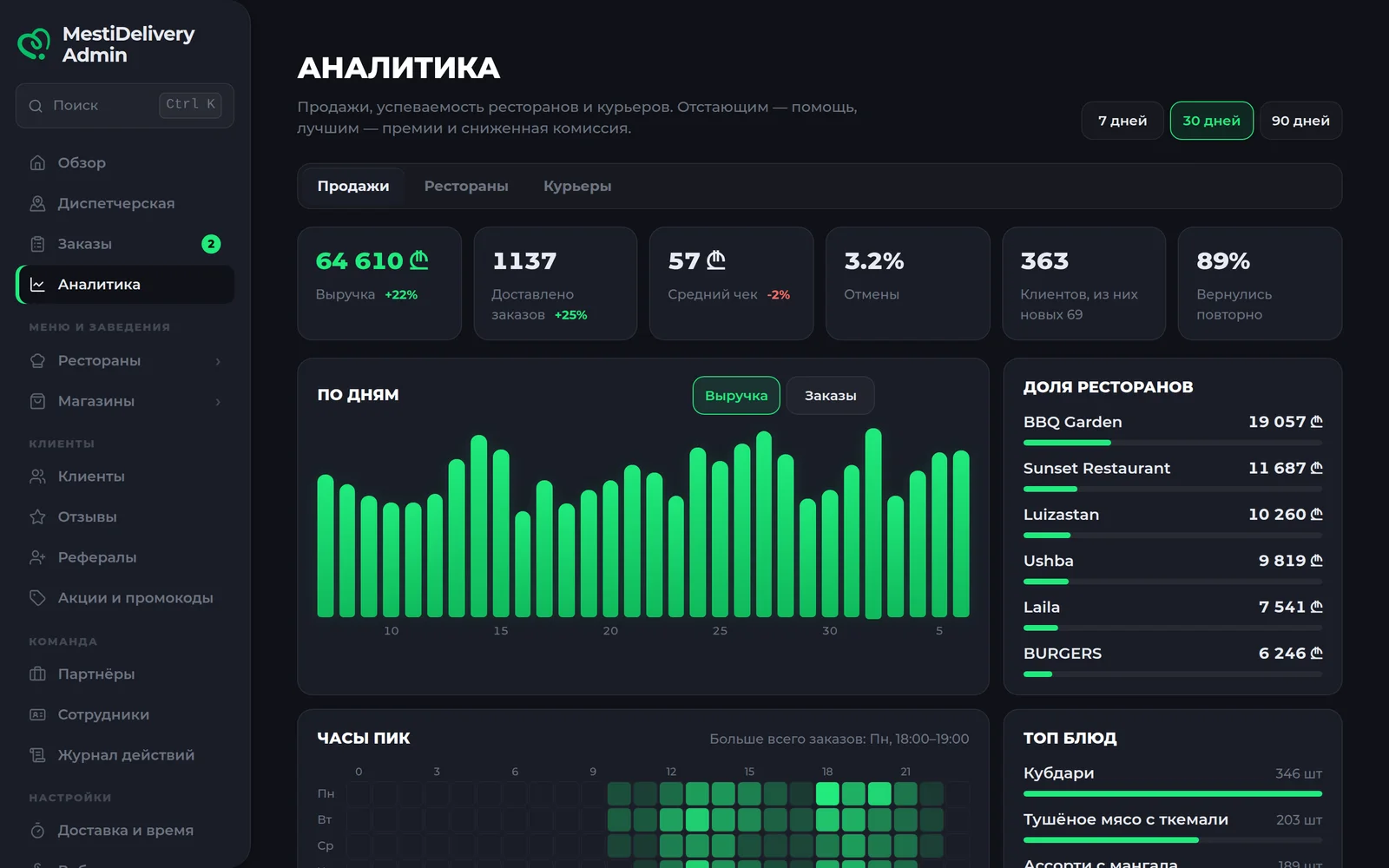This screenshot has height=868, width=1389.
Task: Click the Аналитика chart icon
Action: [37, 285]
